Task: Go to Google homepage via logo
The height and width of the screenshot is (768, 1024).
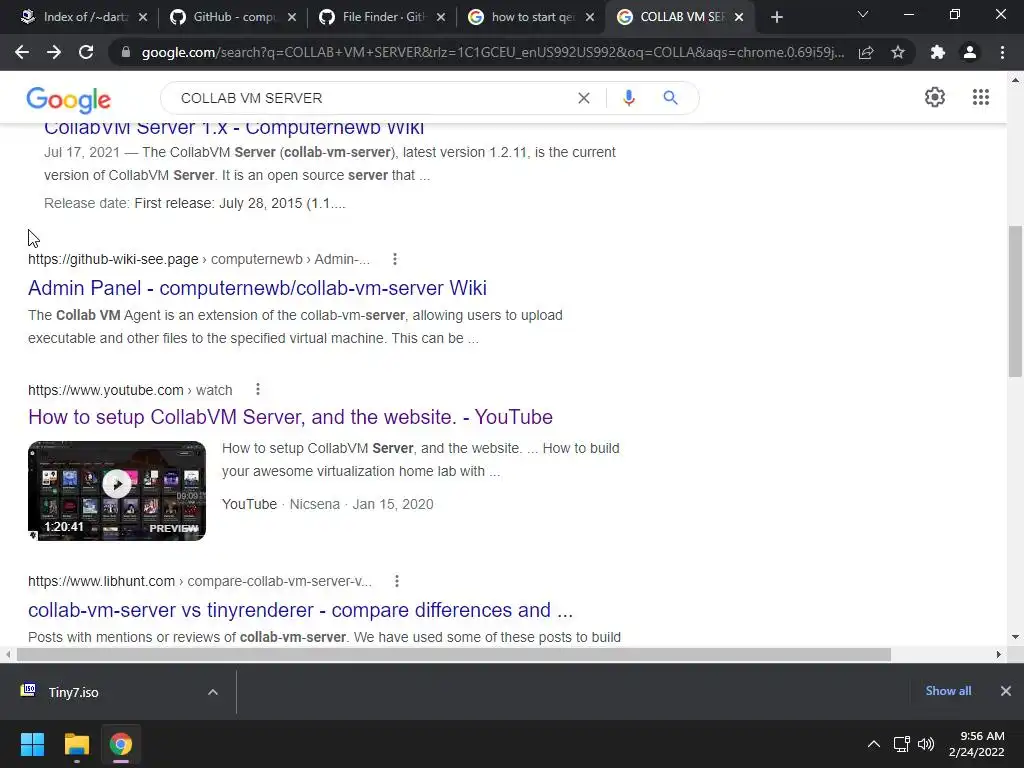Action: (x=69, y=99)
